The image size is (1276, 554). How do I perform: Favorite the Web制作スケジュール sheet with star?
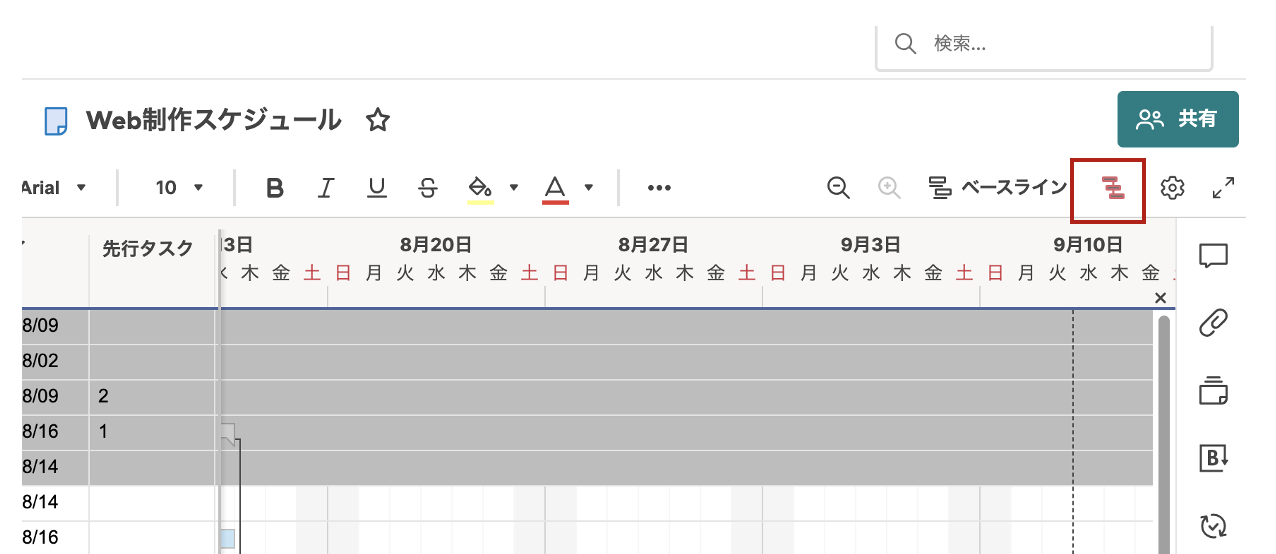pos(377,120)
